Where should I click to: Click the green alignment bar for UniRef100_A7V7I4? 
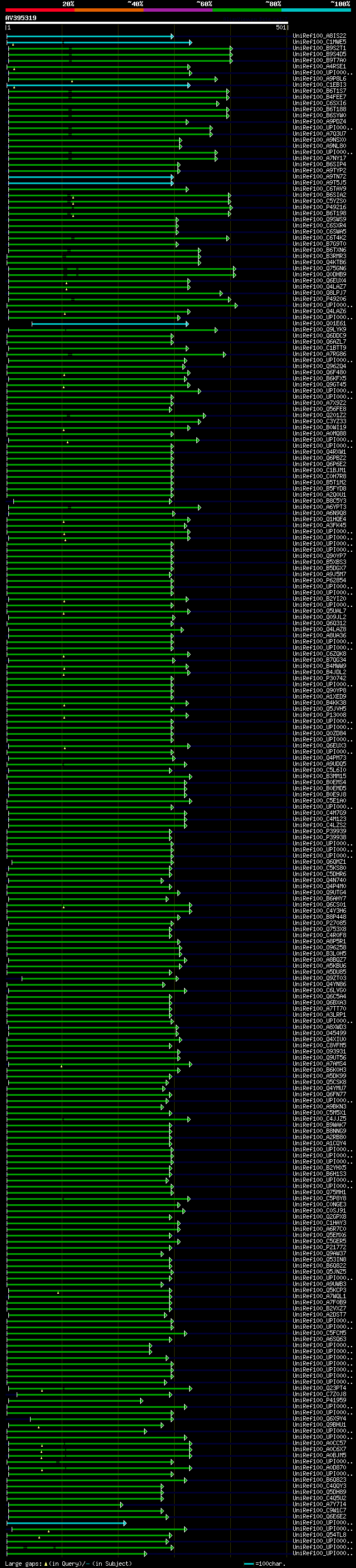(x=65, y=1504)
